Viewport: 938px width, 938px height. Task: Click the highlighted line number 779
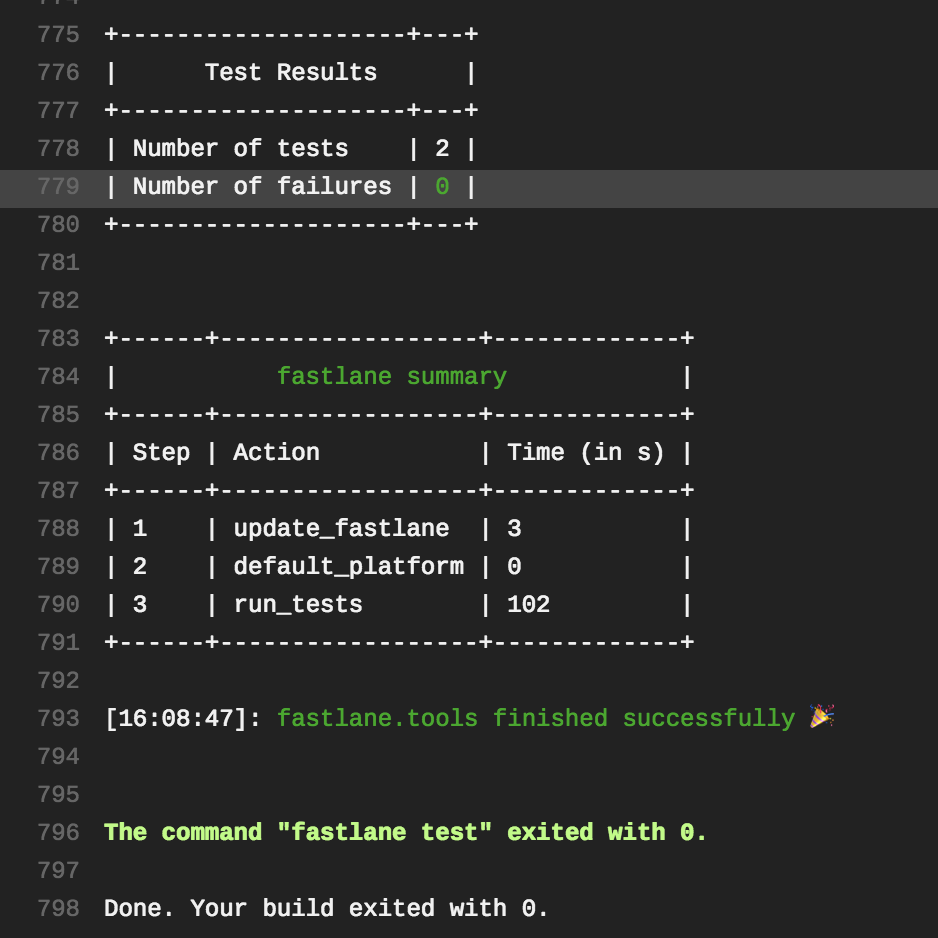coord(58,187)
